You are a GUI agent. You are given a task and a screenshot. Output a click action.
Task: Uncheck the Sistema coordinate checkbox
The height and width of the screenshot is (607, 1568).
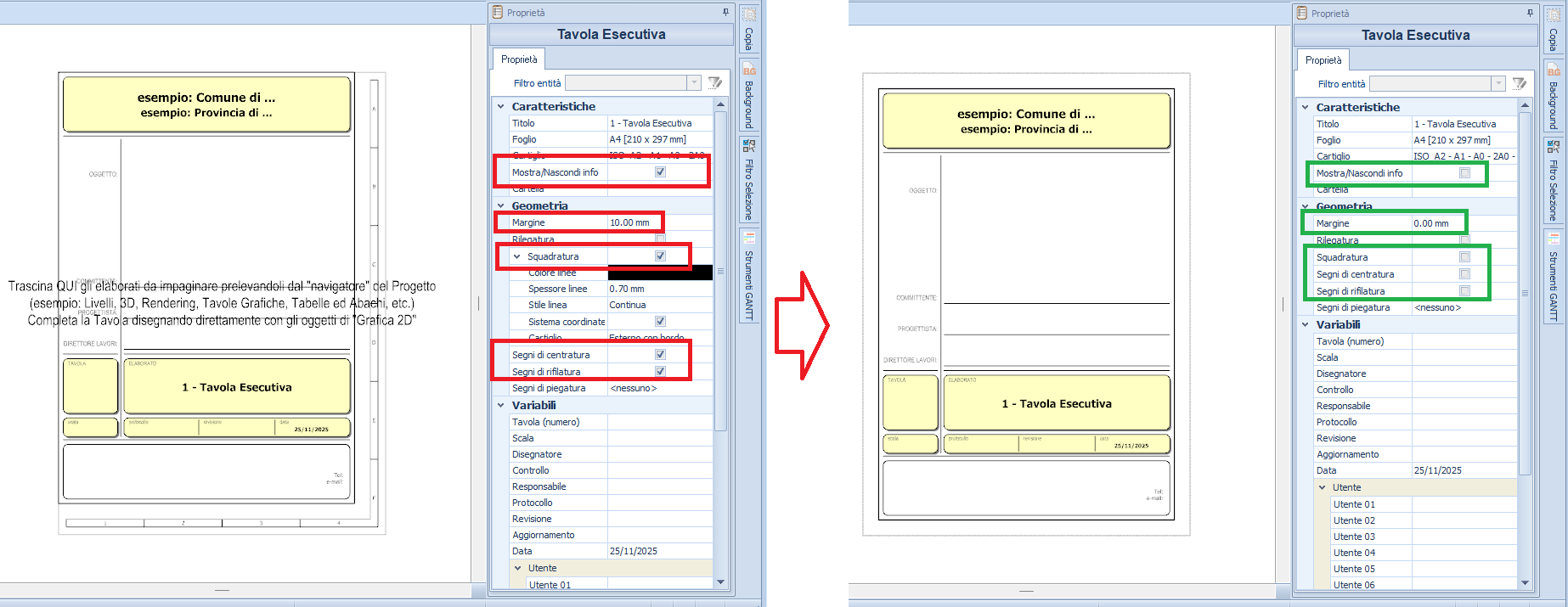pyautogui.click(x=660, y=322)
